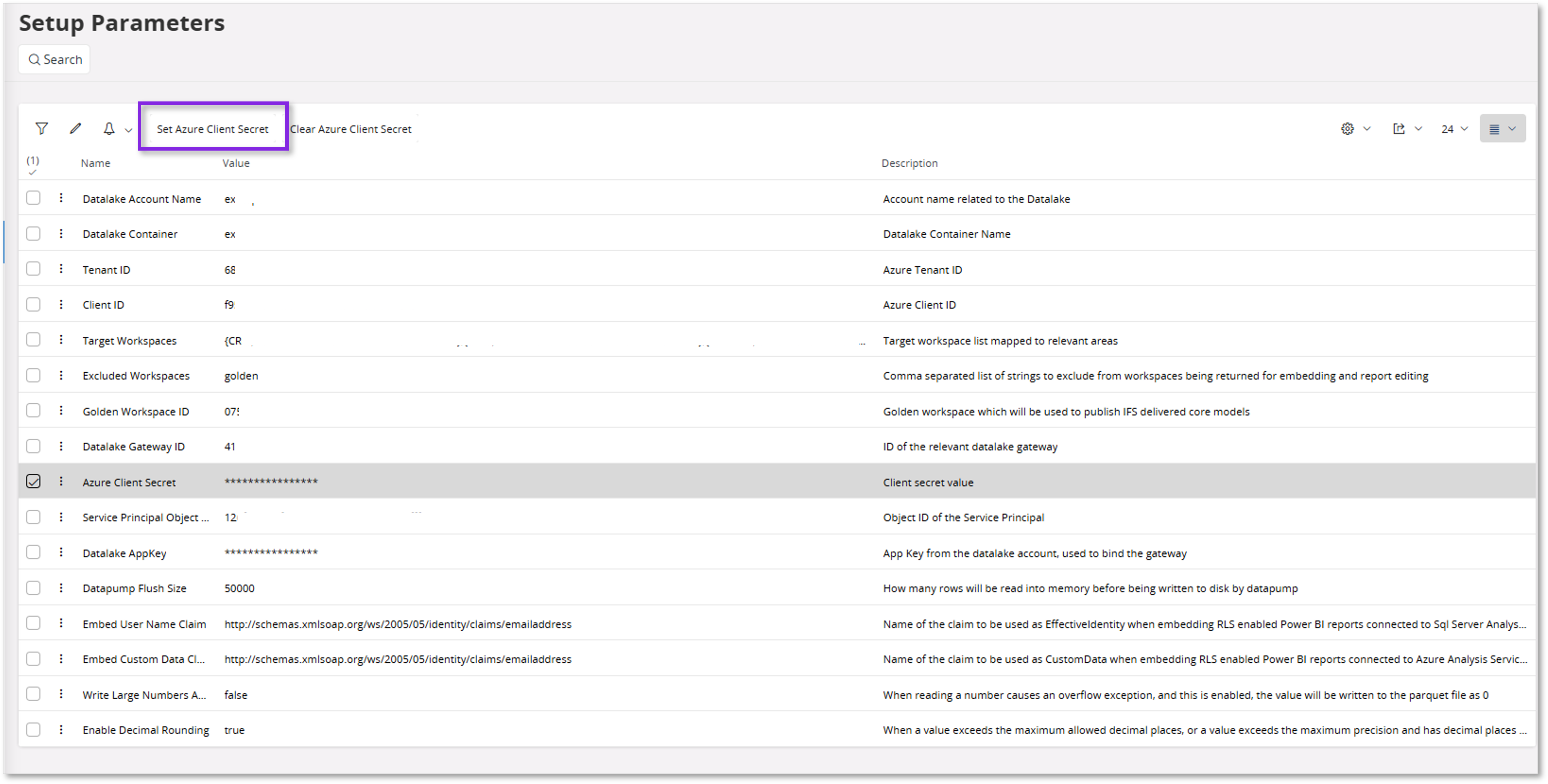Check the Golden Workspace ID row
Image resolution: width=1548 pixels, height=784 pixels.
point(34,410)
